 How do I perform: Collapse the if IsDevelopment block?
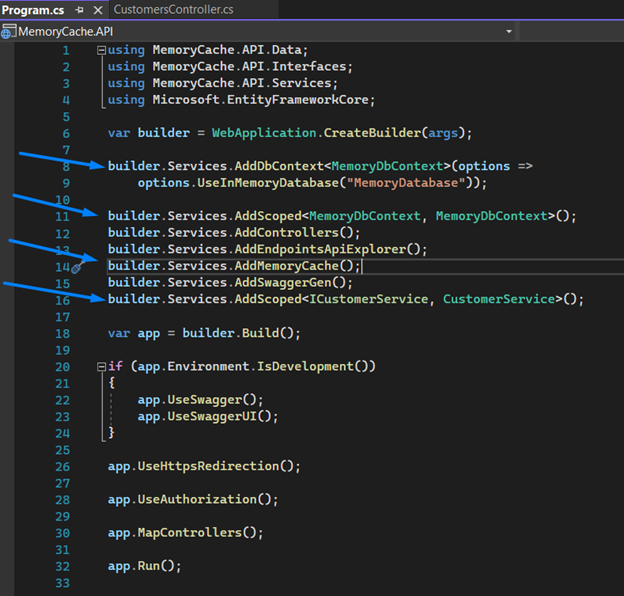tap(101, 366)
